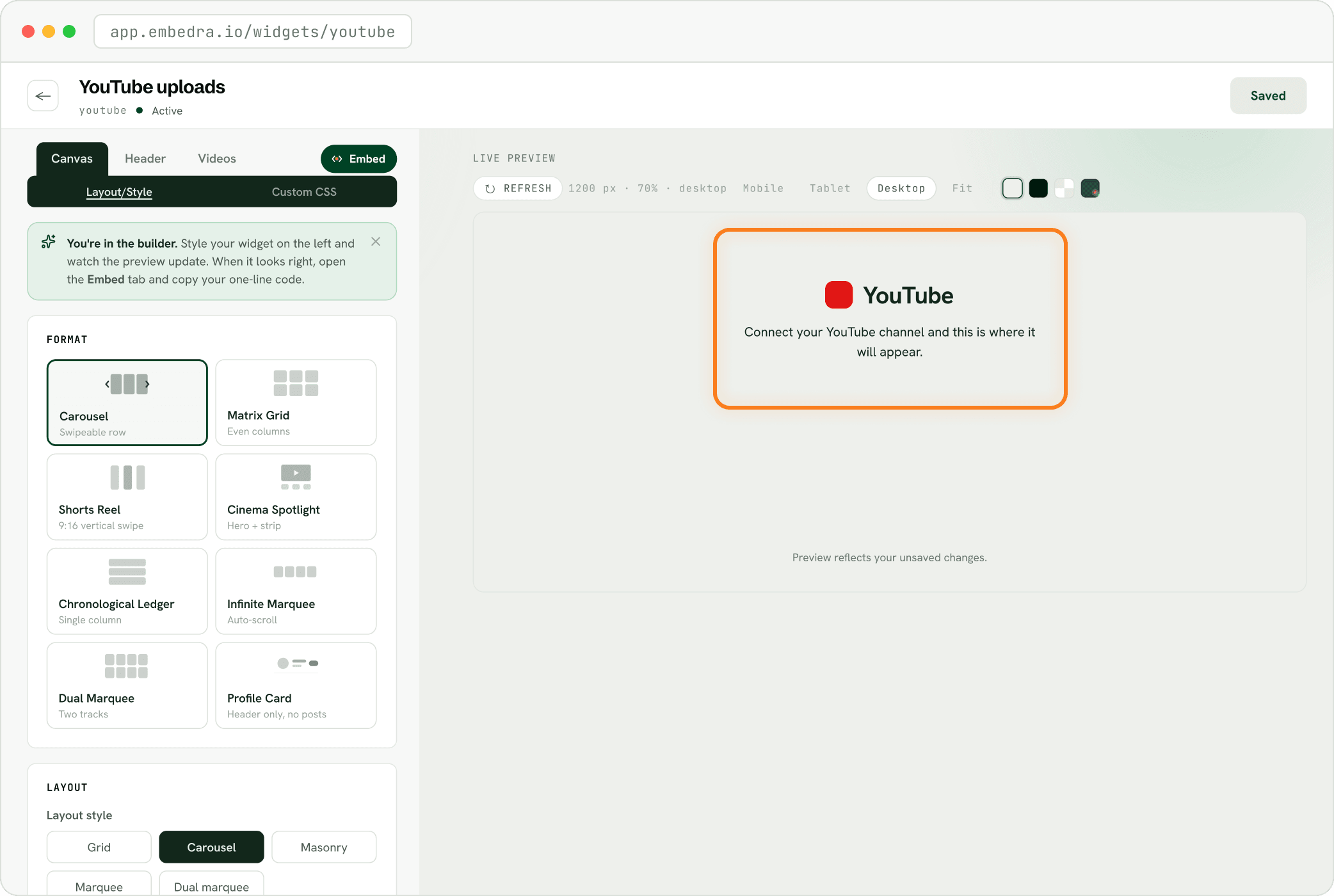Set layout style to Marquee
Image resolution: width=1334 pixels, height=896 pixels.
click(99, 884)
